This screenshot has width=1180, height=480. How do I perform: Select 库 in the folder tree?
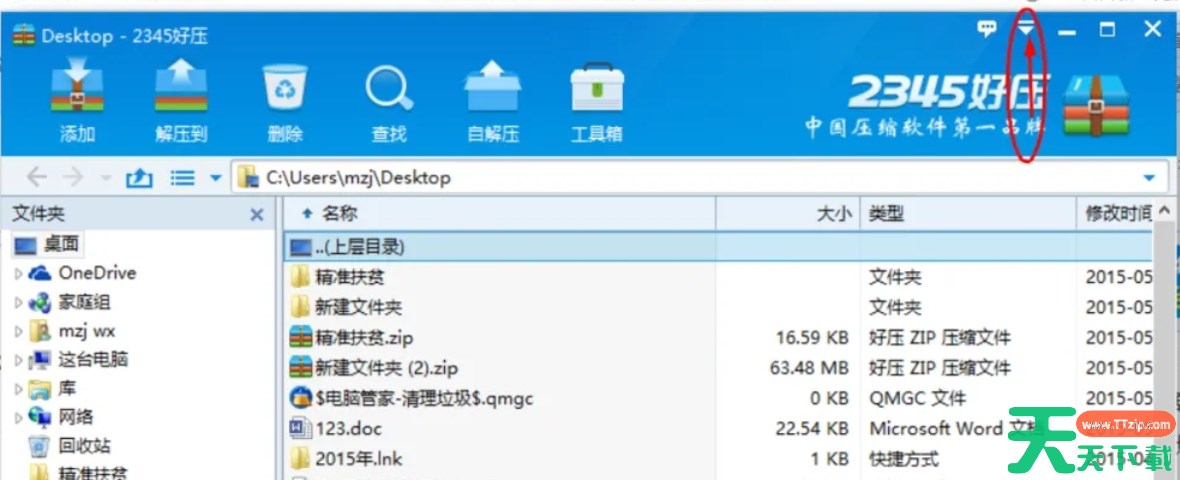tap(52, 389)
